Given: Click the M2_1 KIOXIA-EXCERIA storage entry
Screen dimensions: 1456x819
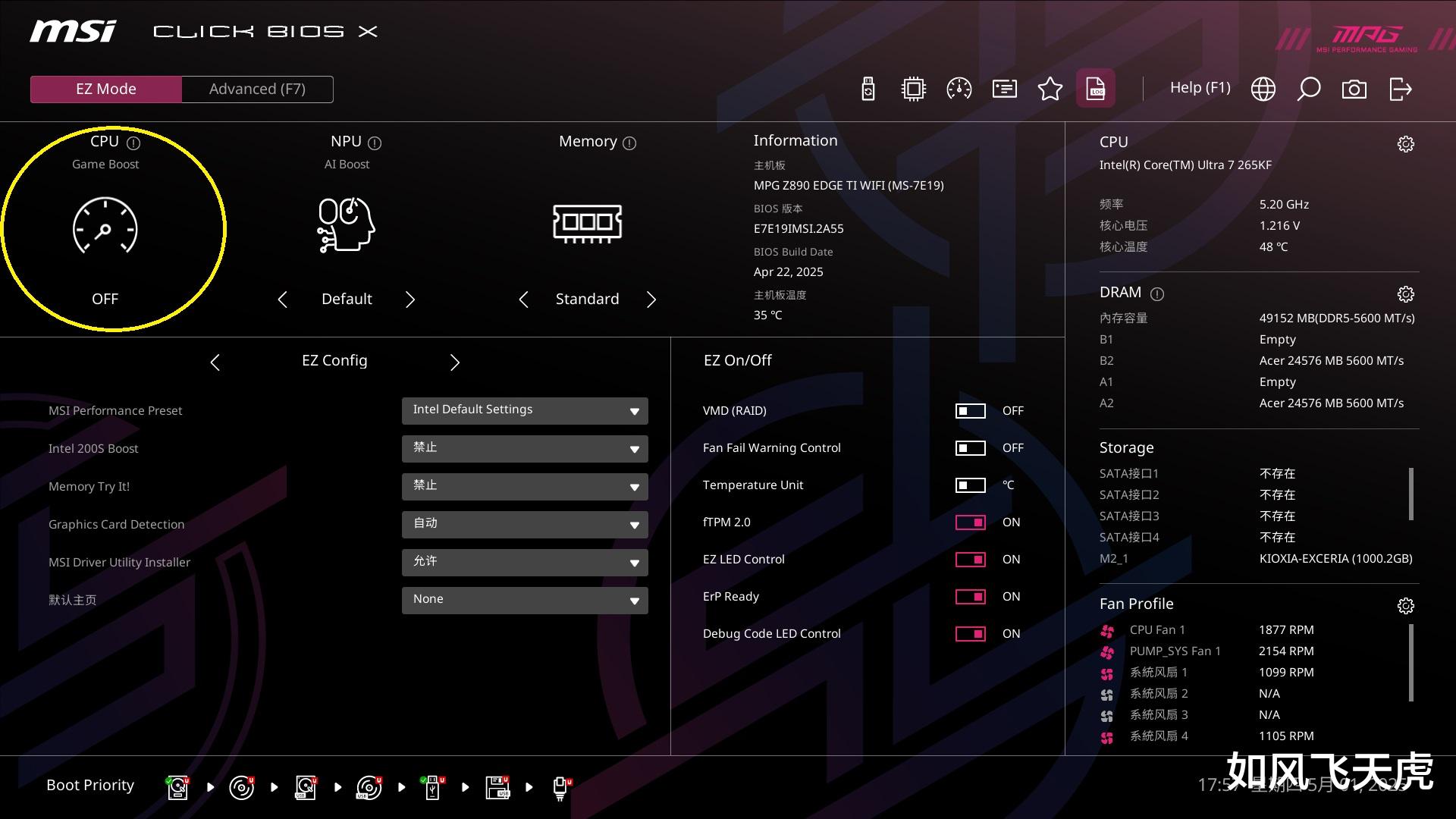Looking at the screenshot, I should click(1257, 559).
